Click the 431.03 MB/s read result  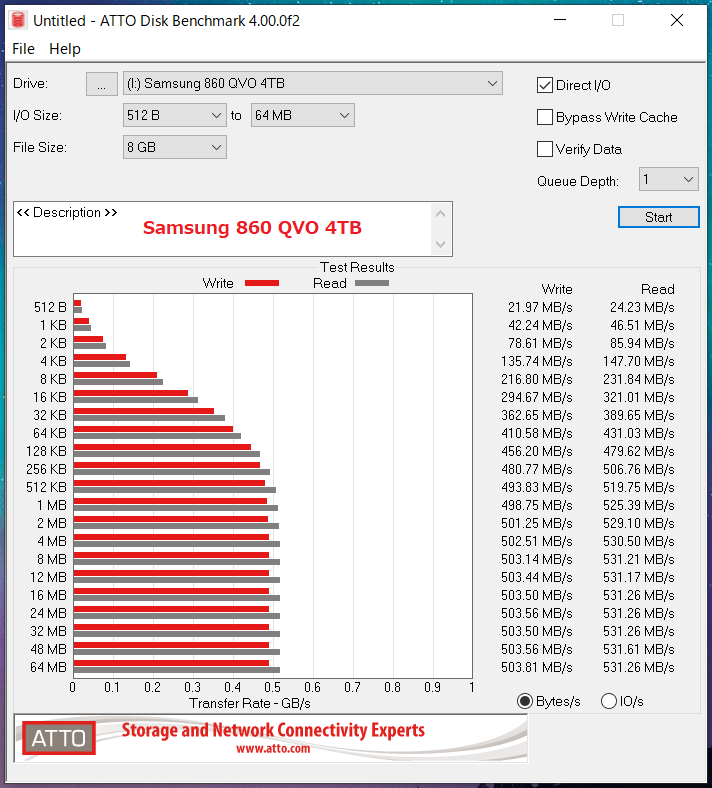tap(639, 433)
